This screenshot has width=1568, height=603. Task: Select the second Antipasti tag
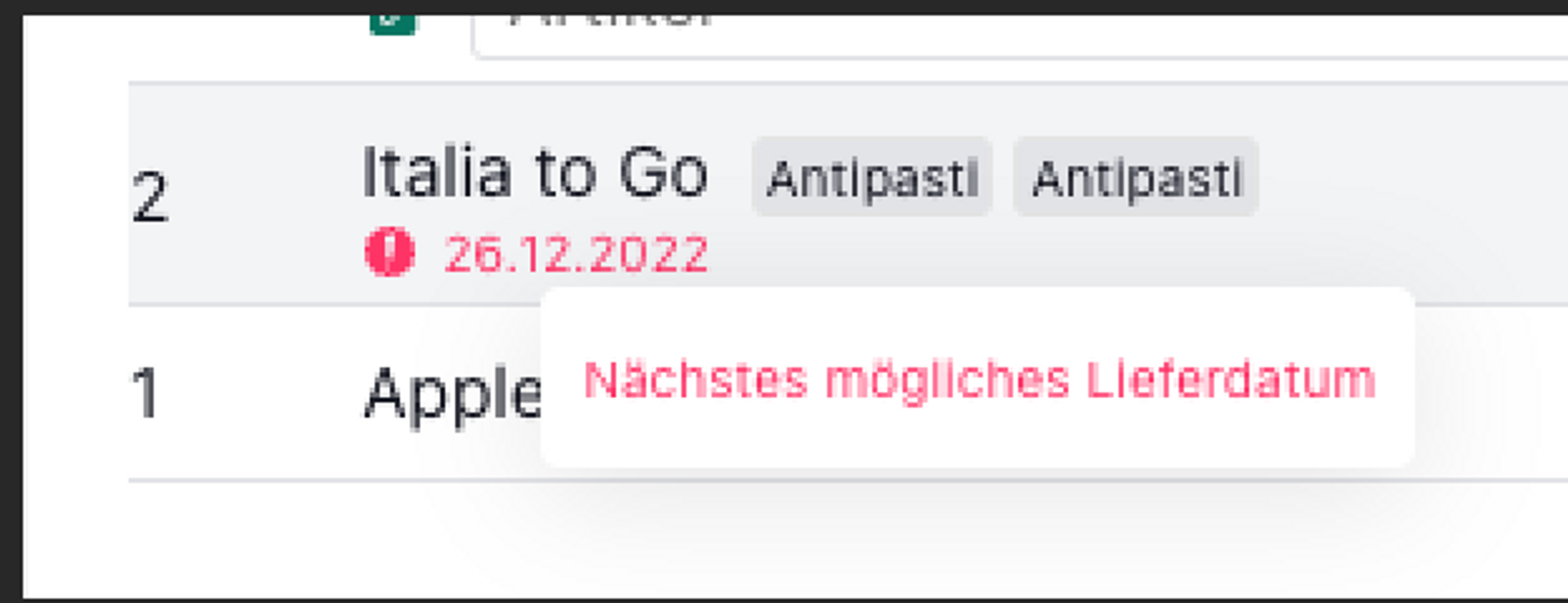coord(1136,177)
